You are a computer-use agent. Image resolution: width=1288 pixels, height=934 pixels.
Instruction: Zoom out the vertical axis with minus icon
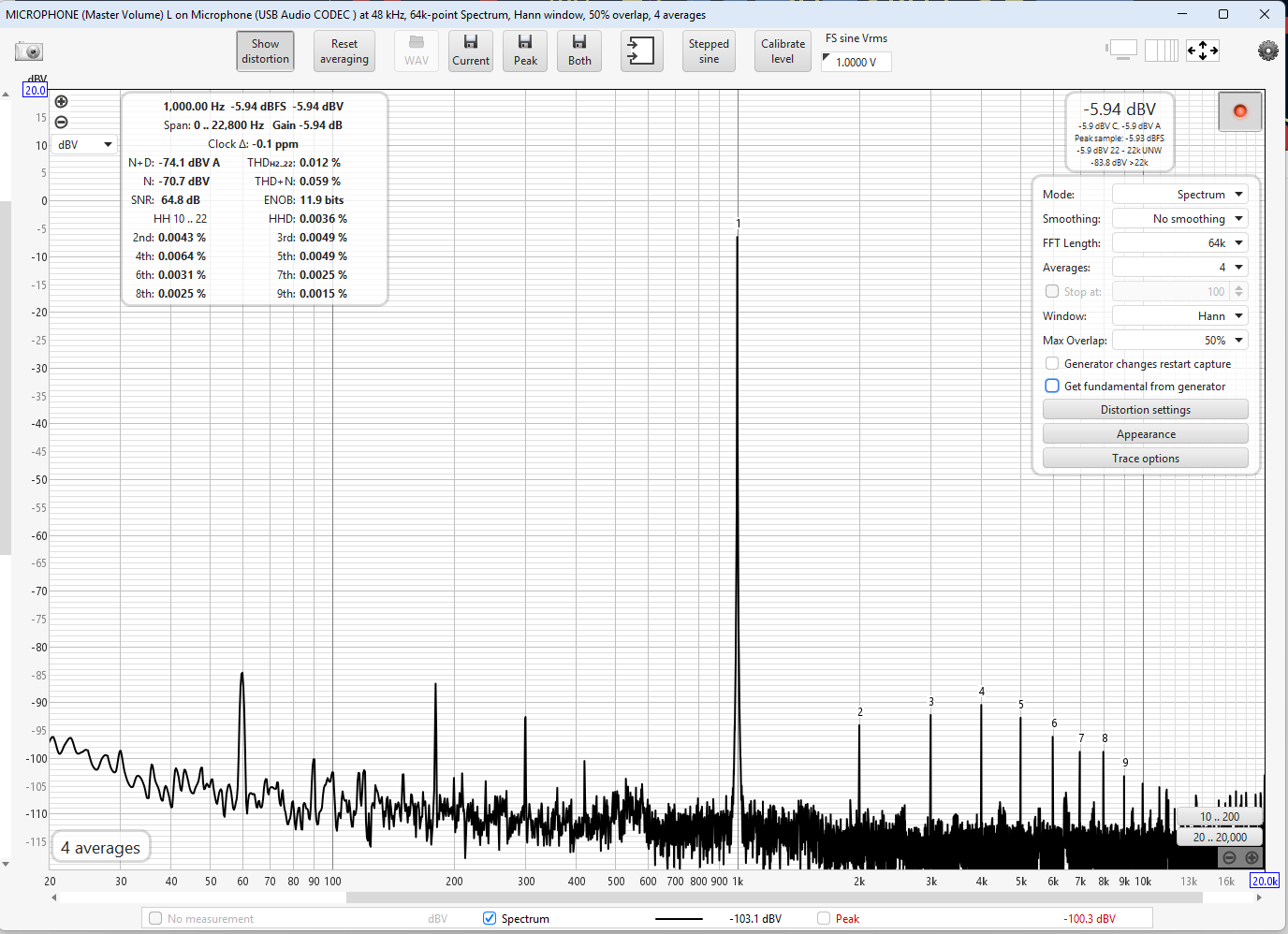pos(61,123)
